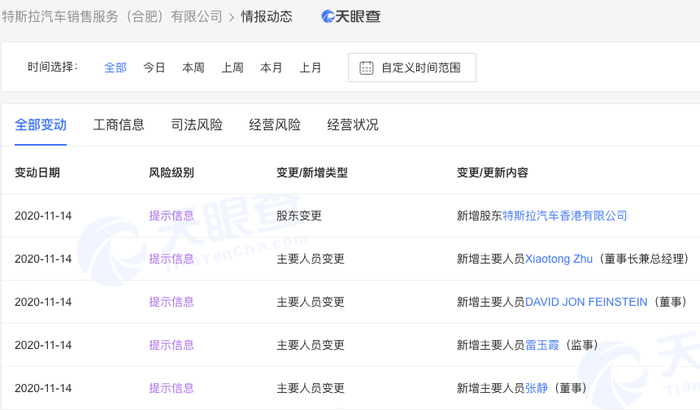Select the 全部 time filter
Viewport: 700px width, 410px height.
115,68
